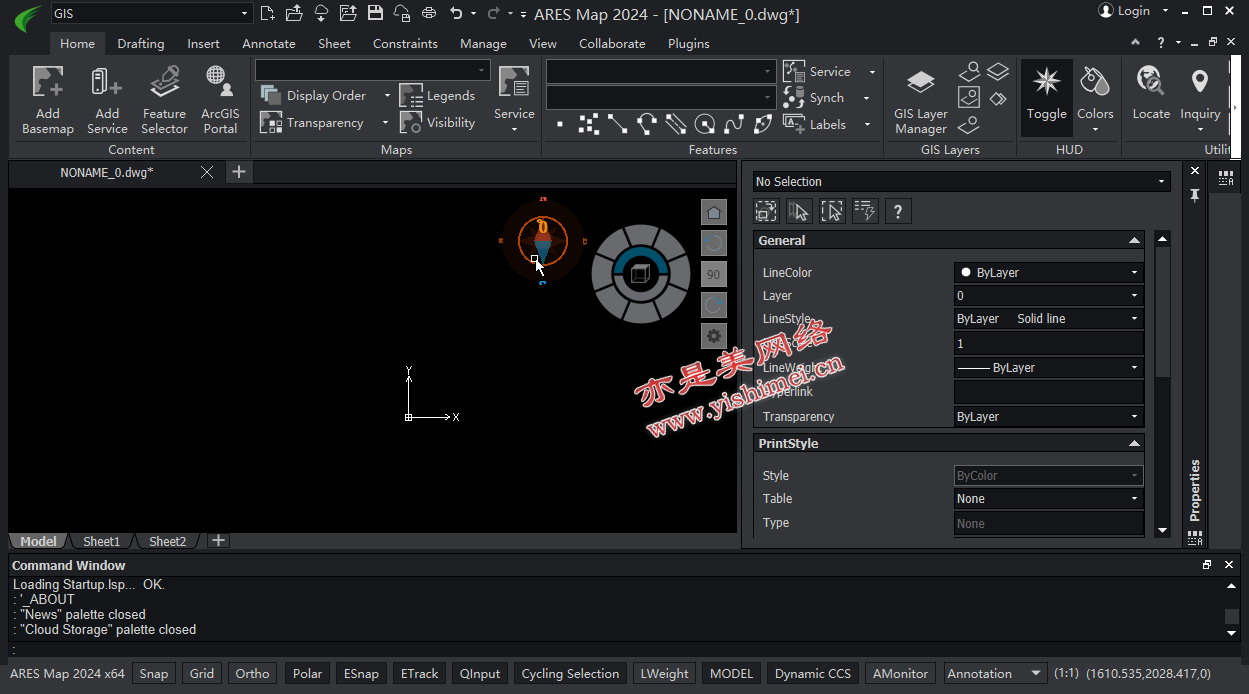Click the Undo arrow icon
1249x694 pixels.
pyautogui.click(x=456, y=13)
